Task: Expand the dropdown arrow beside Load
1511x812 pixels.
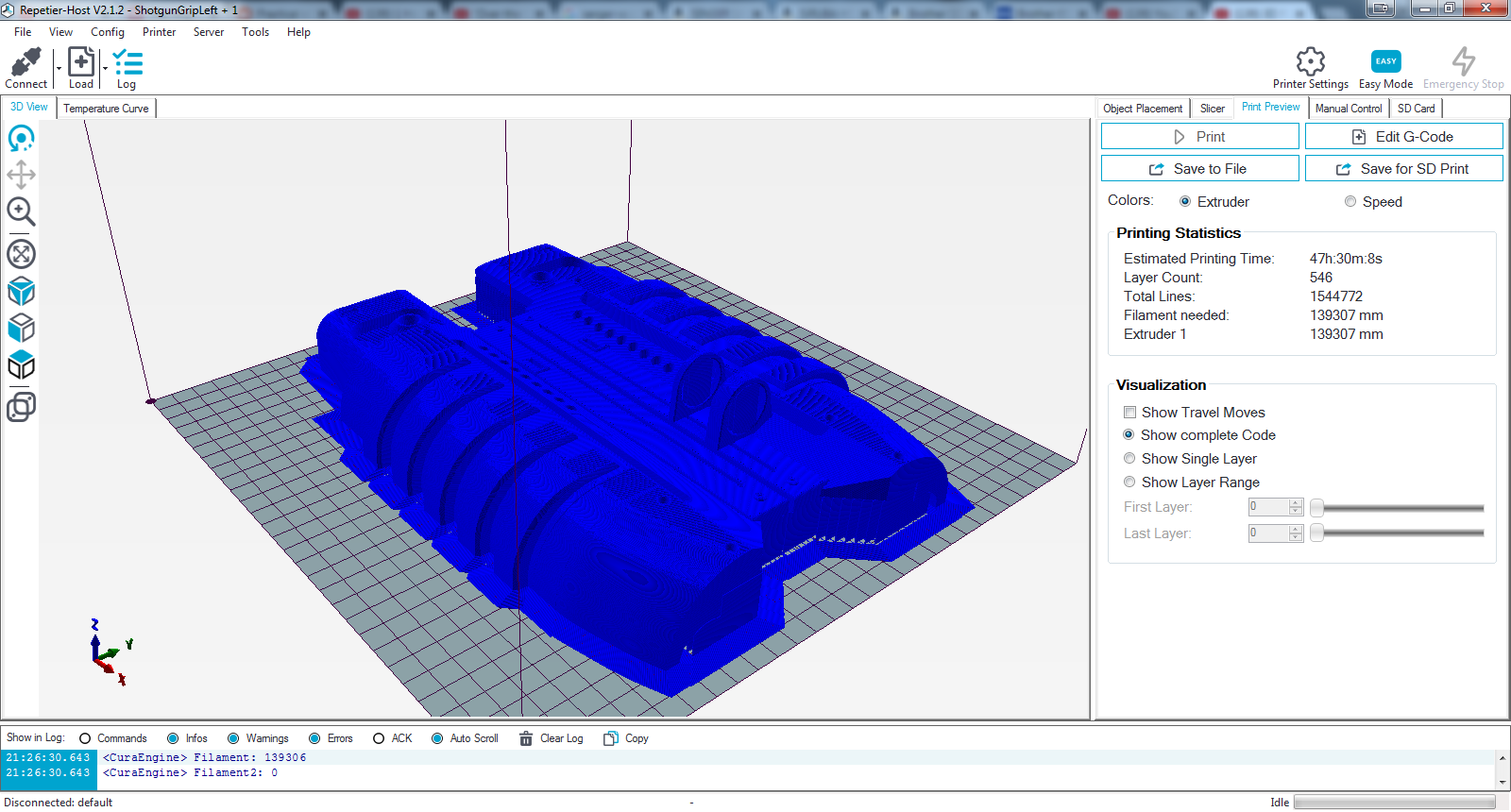Action: pos(105,68)
